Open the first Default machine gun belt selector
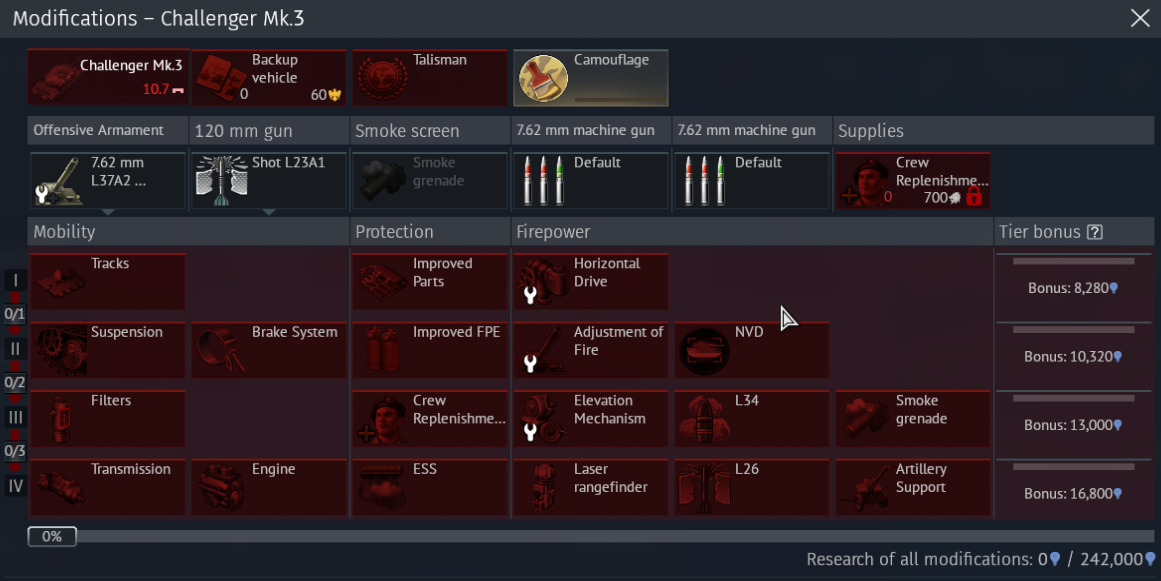The image size is (1161, 581). coord(590,181)
